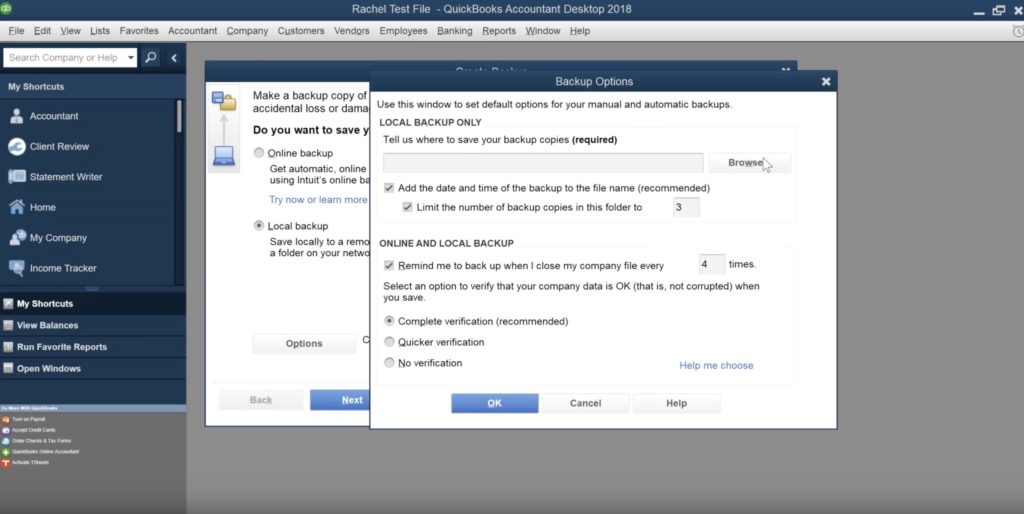This screenshot has width=1024, height=514.
Task: Collapse the left sidebar with the arrow icon
Action: click(174, 57)
